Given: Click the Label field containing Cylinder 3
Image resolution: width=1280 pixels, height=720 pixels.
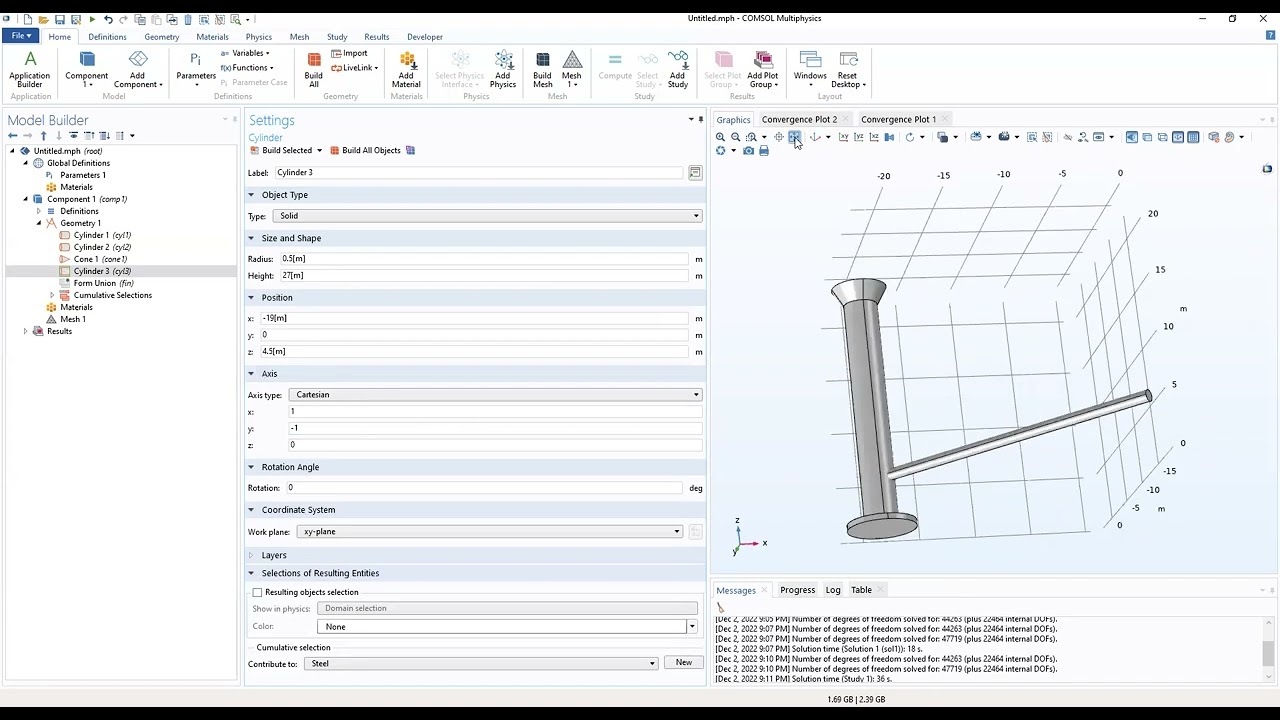Looking at the screenshot, I should pyautogui.click(x=479, y=173).
